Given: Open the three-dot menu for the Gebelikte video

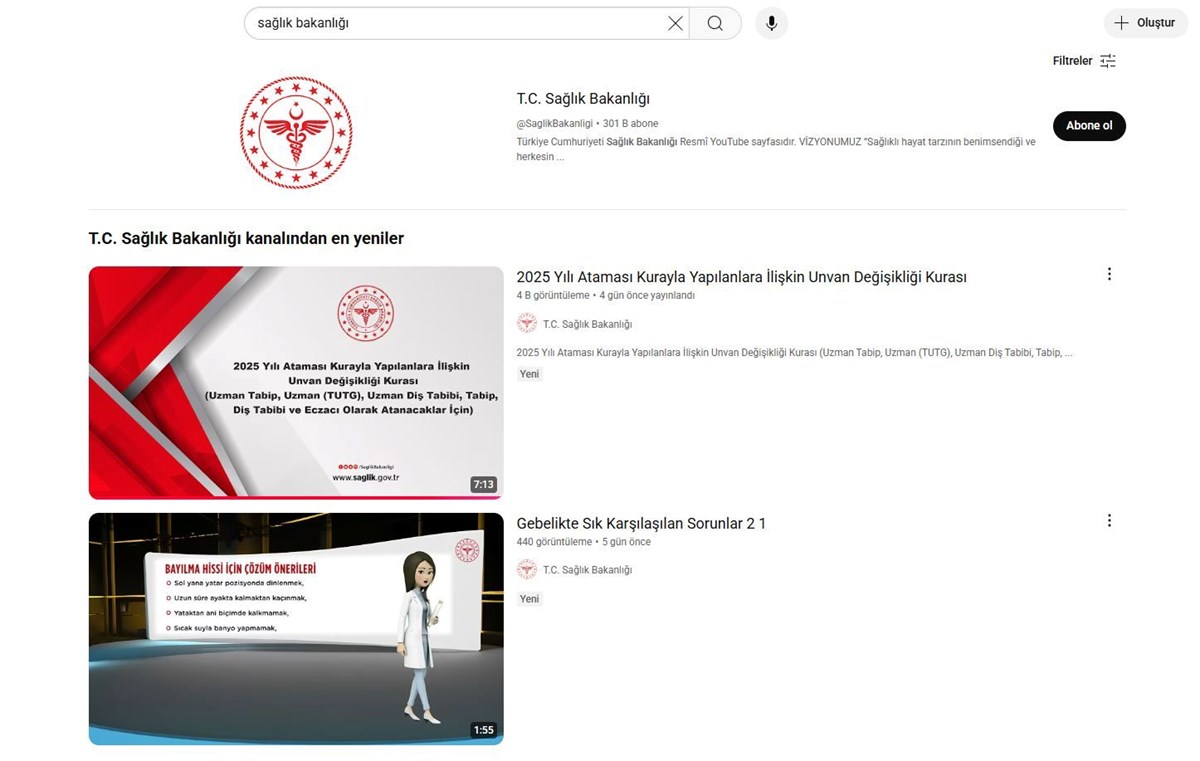Looking at the screenshot, I should coord(1109,521).
